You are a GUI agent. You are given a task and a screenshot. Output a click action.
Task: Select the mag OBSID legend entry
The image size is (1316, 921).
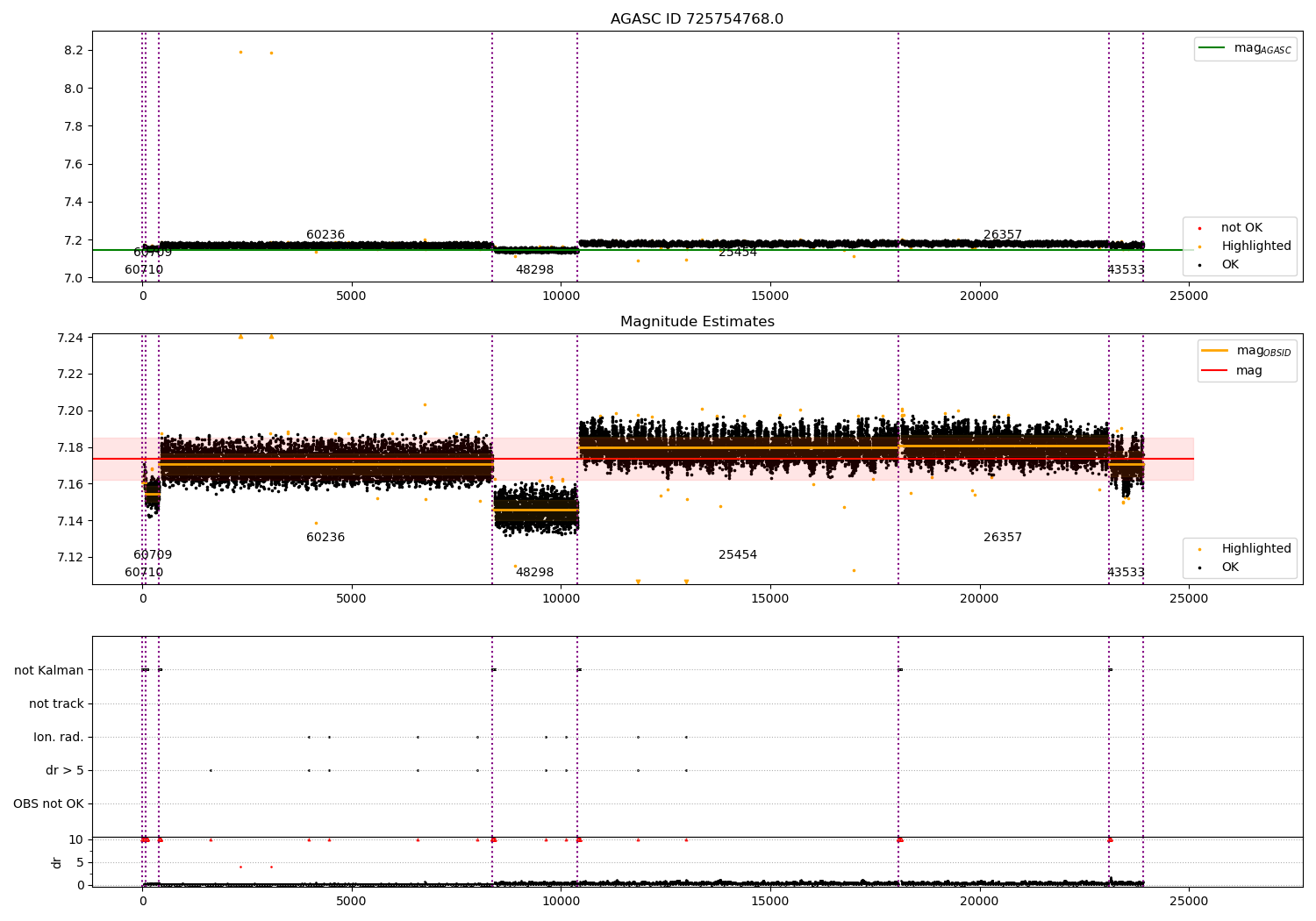point(1247,351)
